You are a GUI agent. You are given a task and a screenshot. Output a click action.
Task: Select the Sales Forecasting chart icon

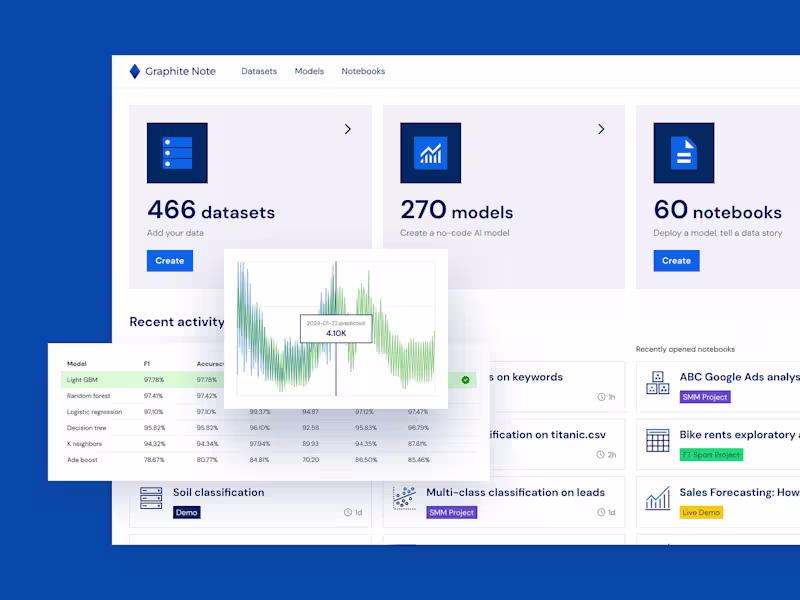click(x=658, y=499)
